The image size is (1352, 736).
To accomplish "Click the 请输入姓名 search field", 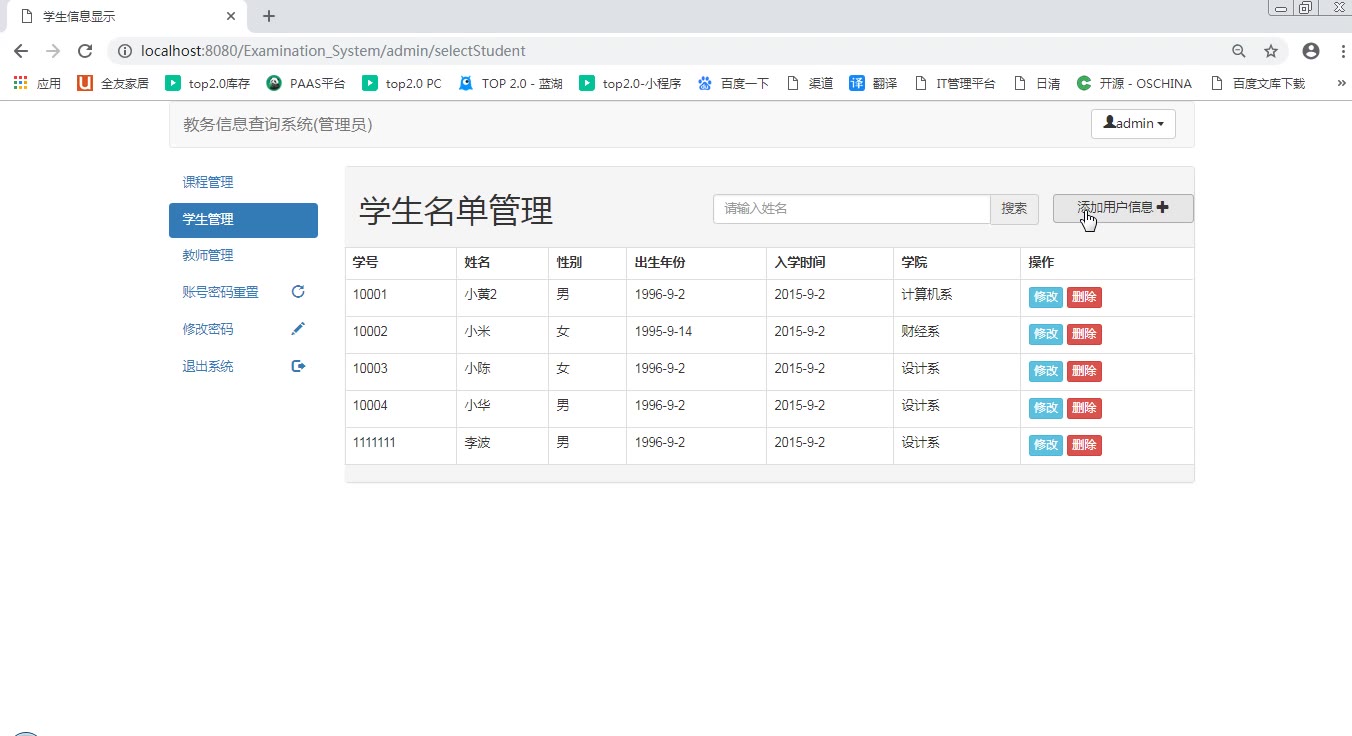I will 850,209.
